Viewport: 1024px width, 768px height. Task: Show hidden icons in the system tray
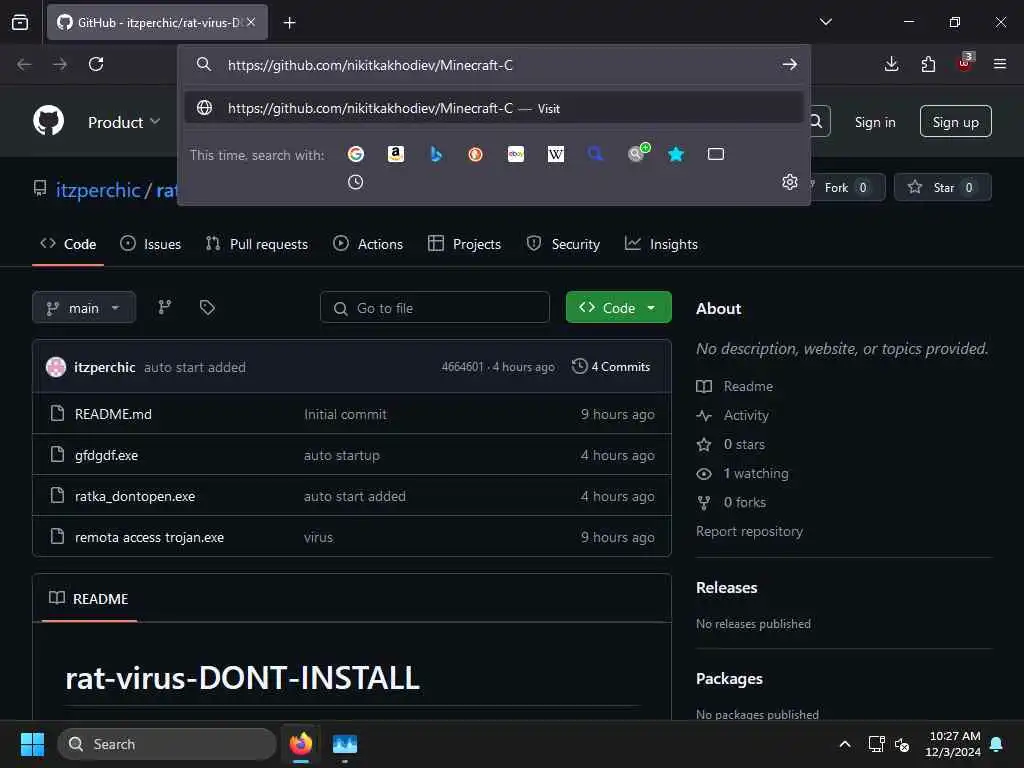click(x=844, y=744)
